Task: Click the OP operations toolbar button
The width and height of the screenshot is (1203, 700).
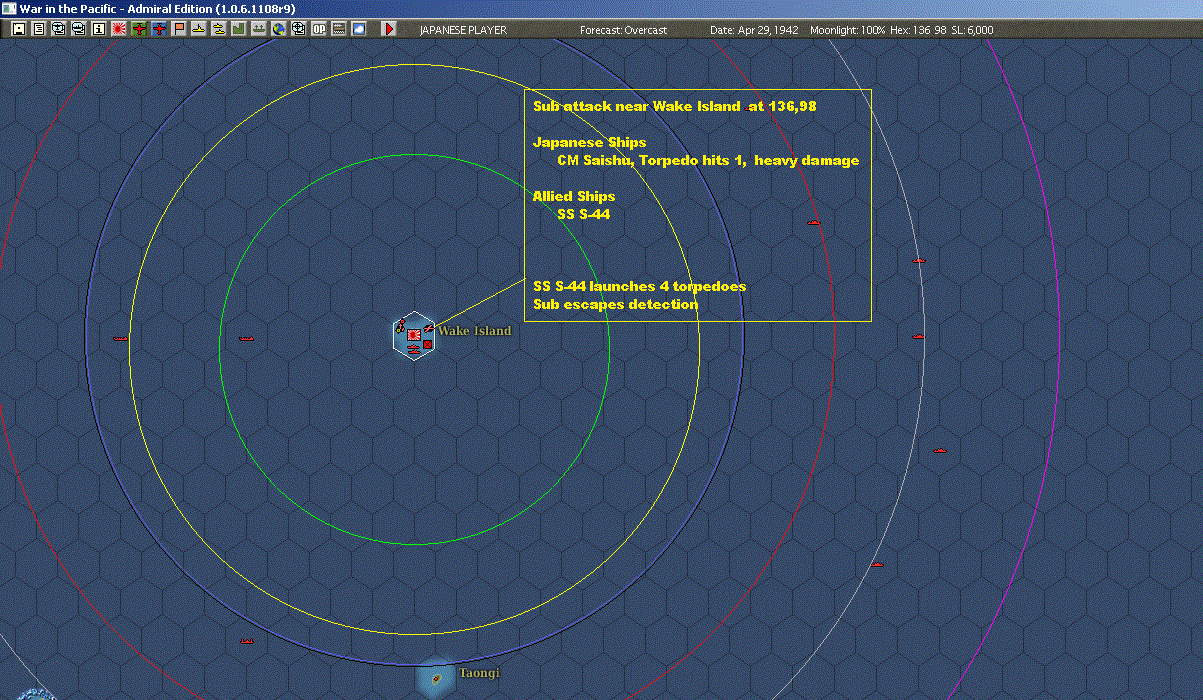Action: [x=319, y=30]
